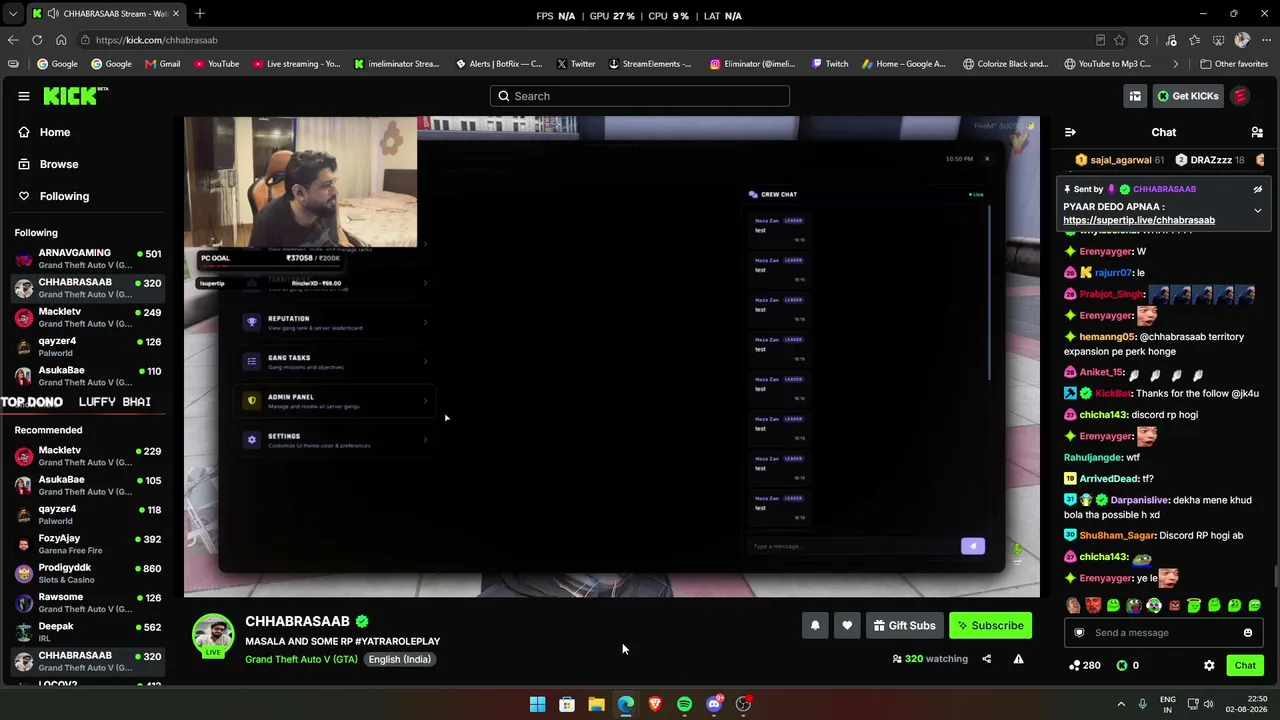Mute the CHHABRASAAB Stream tab audio
This screenshot has height=720, width=1280.
[x=52, y=14]
